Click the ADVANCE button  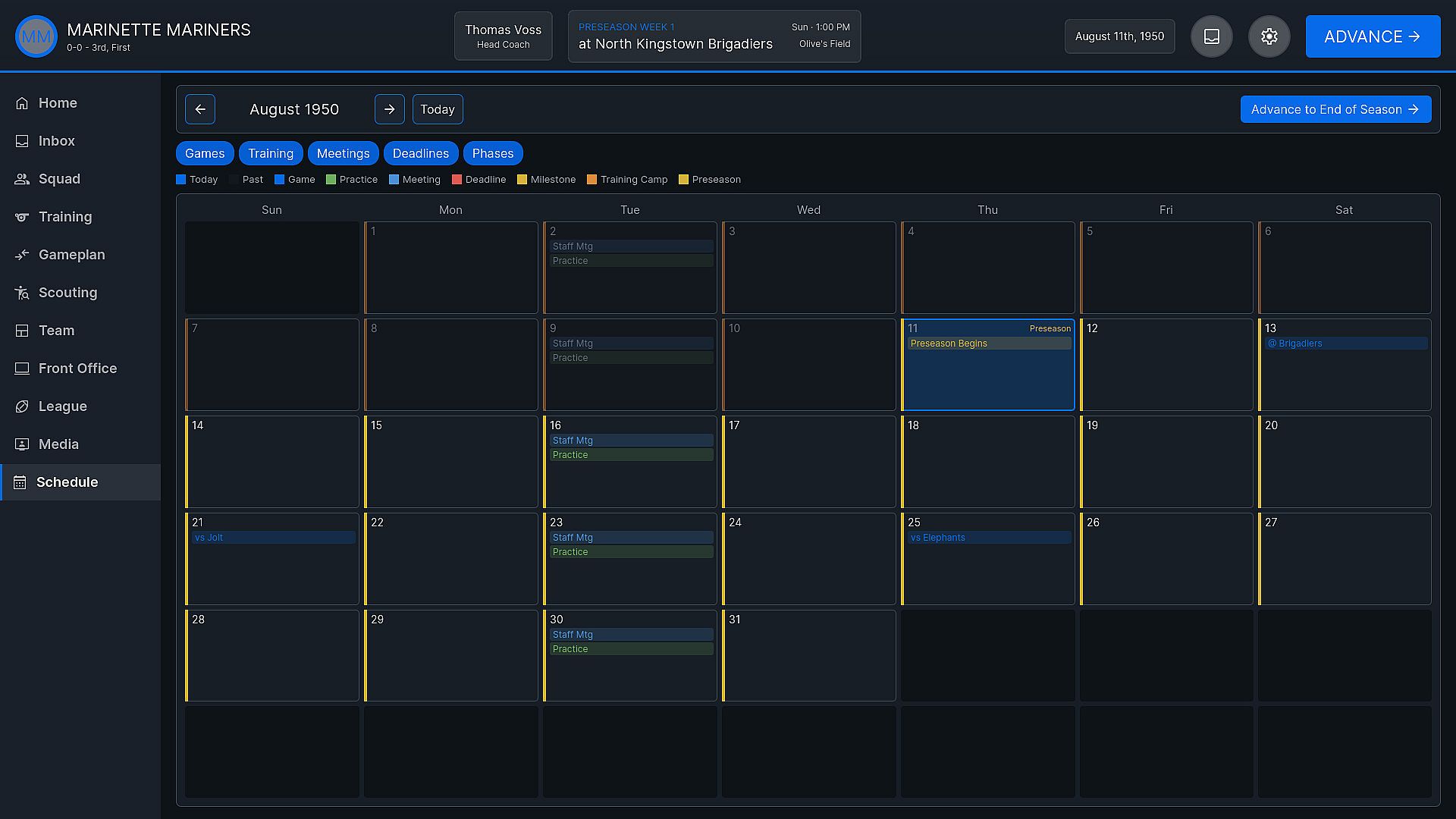1373,36
